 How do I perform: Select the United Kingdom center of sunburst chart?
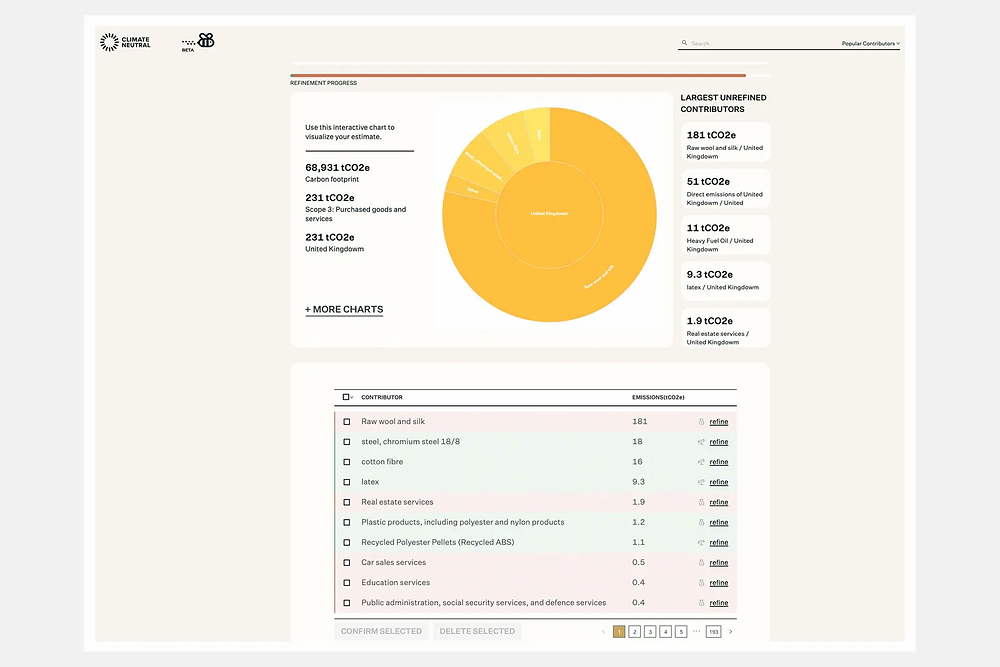(549, 214)
